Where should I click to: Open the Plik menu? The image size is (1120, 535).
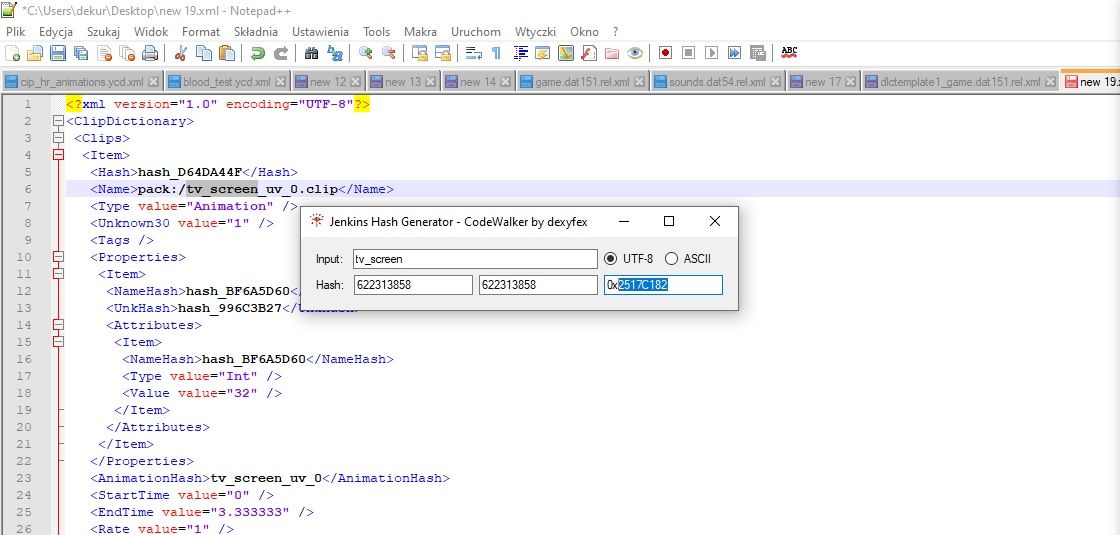coord(16,31)
